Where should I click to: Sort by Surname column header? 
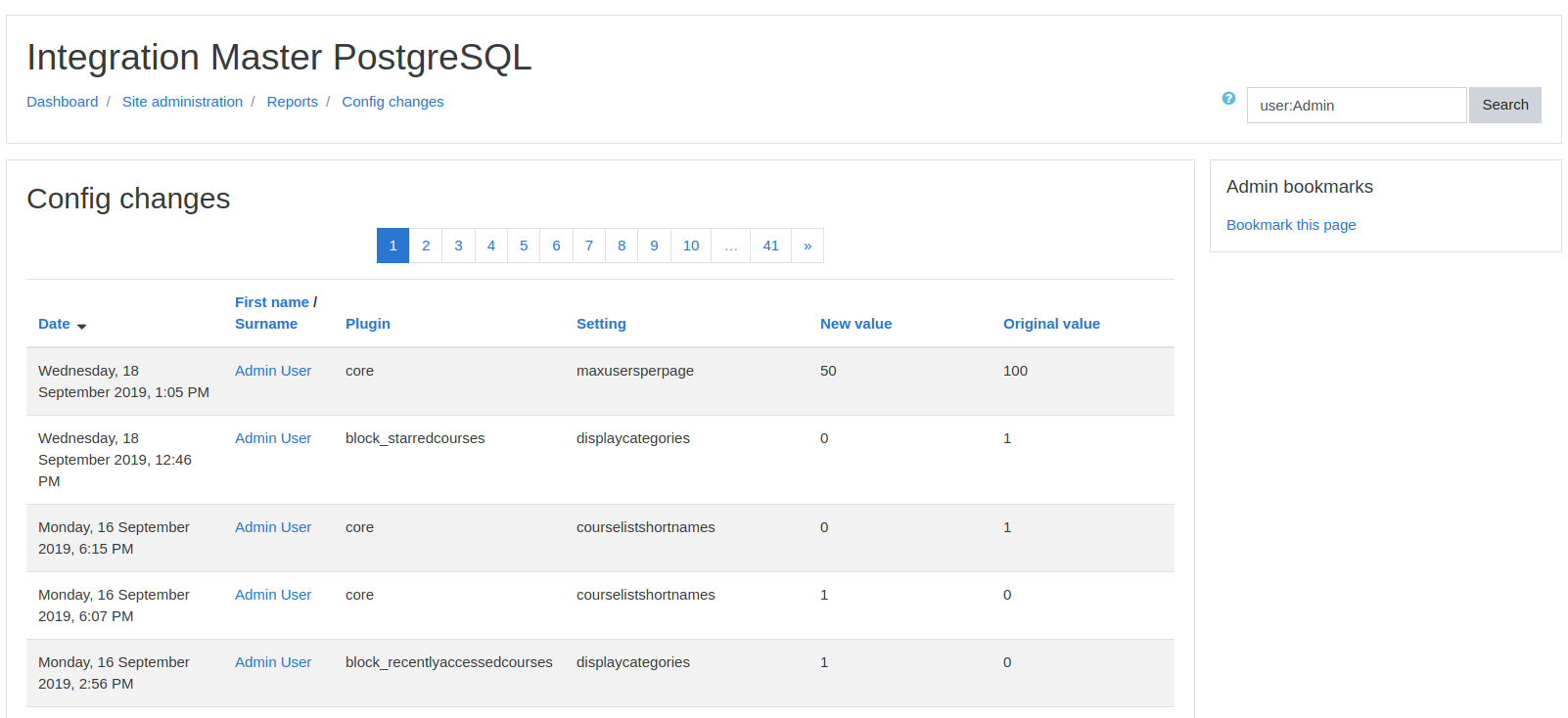[x=266, y=324]
